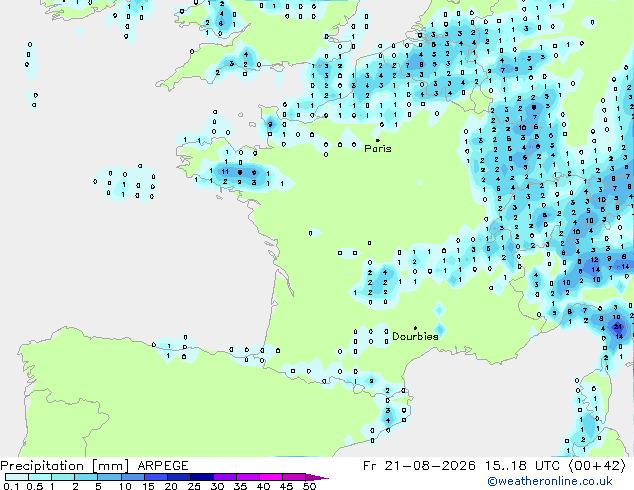634x490 pixels.
Task: Select the Paris location dot marker
Action: coord(378,140)
